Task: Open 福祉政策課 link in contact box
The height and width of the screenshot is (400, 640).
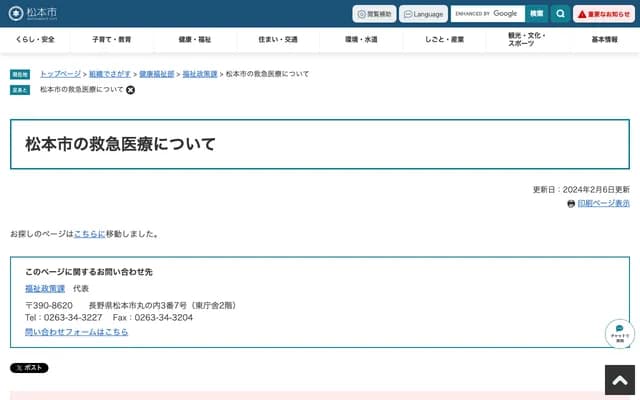Action: click(45, 289)
